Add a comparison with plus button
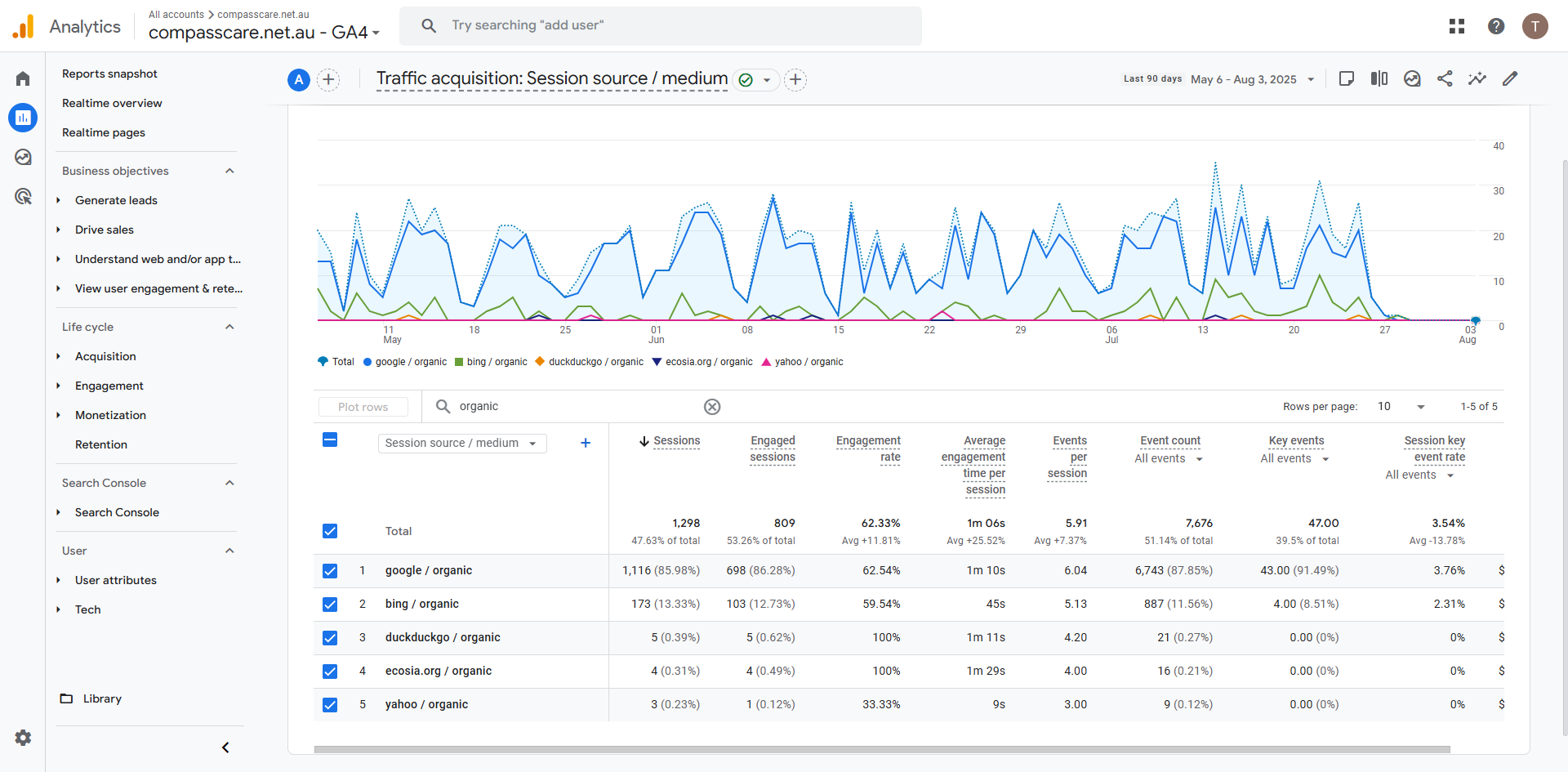1568x772 pixels. 328,79
